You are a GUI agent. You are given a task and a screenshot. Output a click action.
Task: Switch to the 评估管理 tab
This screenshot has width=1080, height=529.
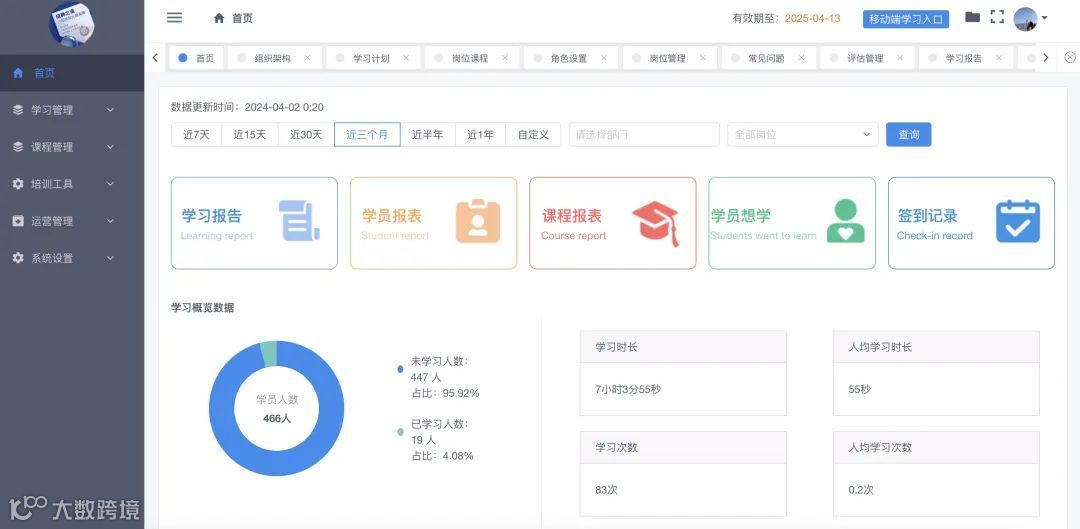click(x=866, y=59)
